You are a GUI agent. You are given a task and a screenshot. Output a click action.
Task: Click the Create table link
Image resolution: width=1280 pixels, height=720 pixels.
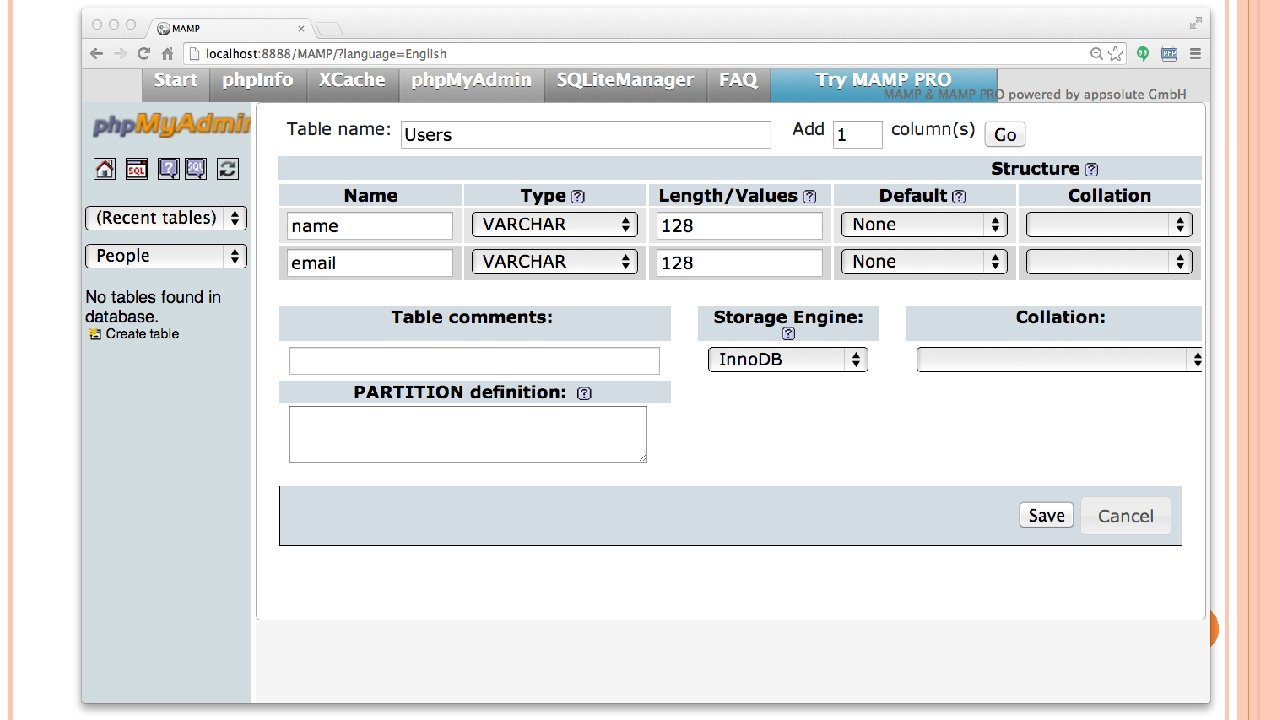click(x=142, y=334)
